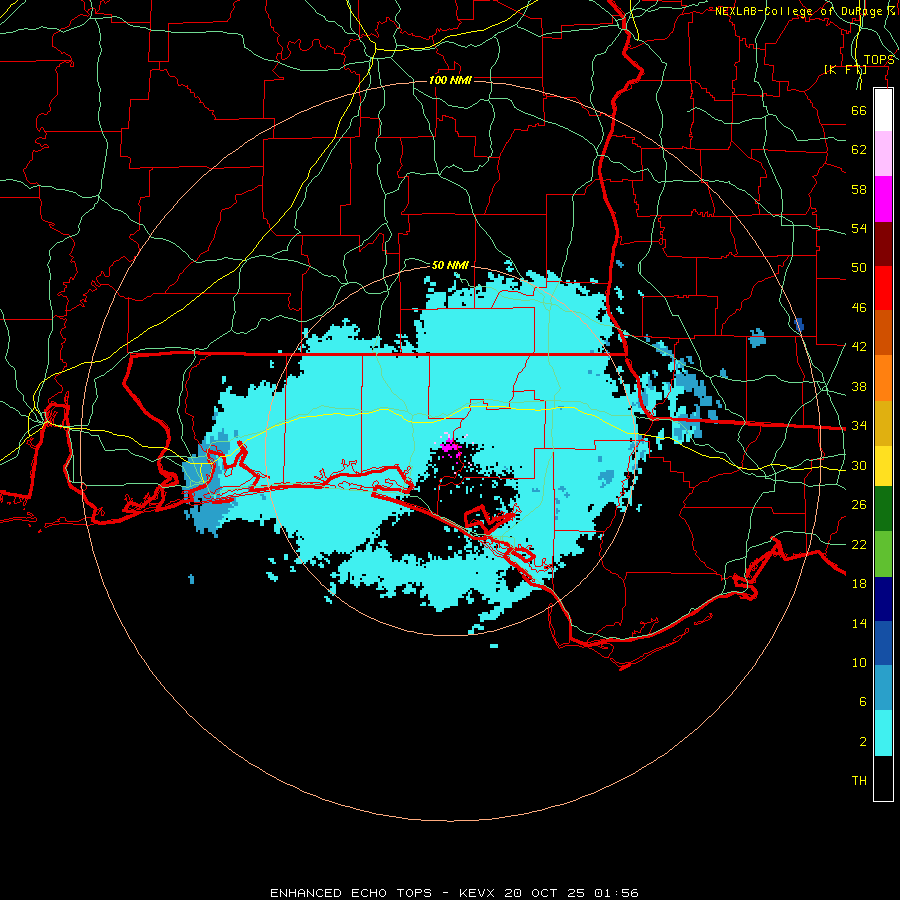
Task: Click the light green legend swatch
Action: (x=883, y=554)
